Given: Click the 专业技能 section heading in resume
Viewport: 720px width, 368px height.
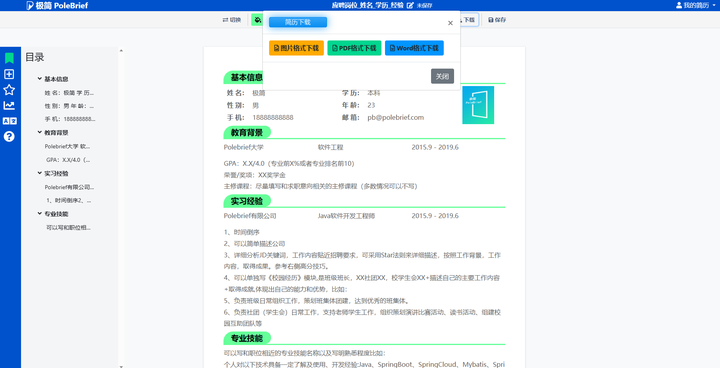Looking at the screenshot, I should click(x=247, y=339).
